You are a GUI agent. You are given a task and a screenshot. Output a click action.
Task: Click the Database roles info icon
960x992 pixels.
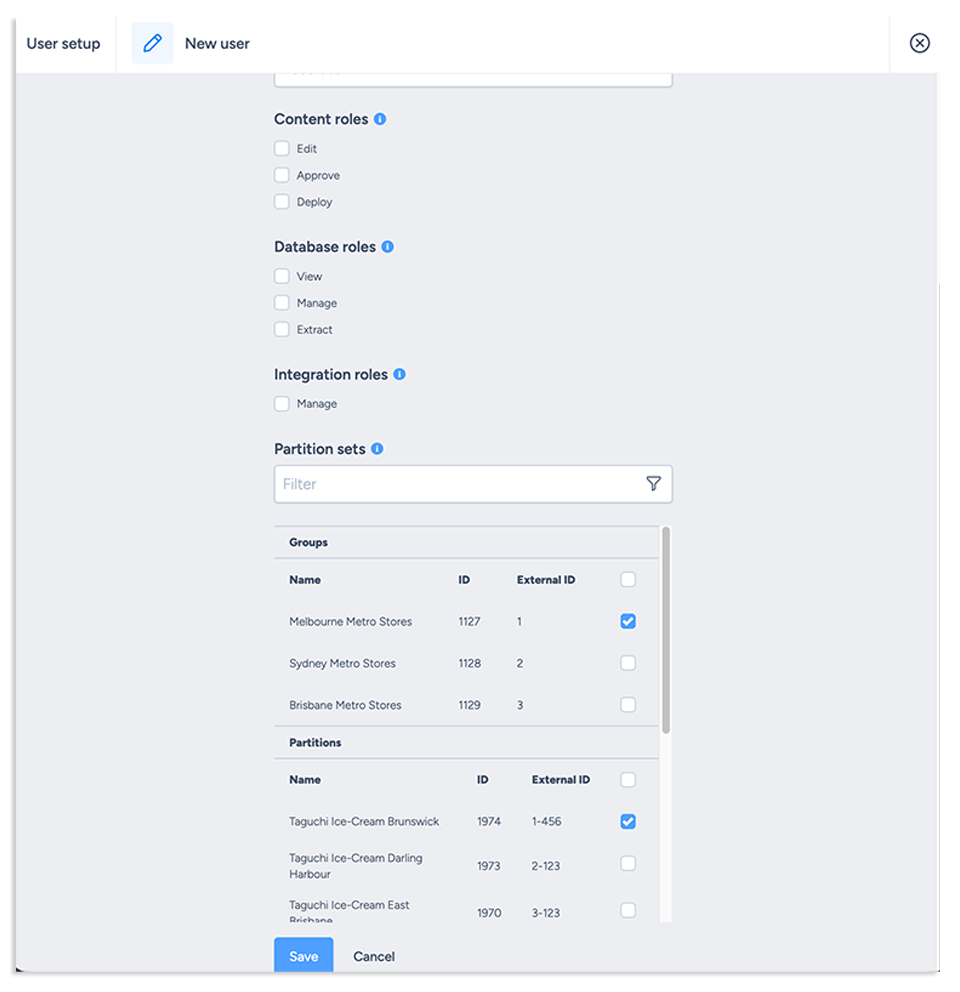388,247
